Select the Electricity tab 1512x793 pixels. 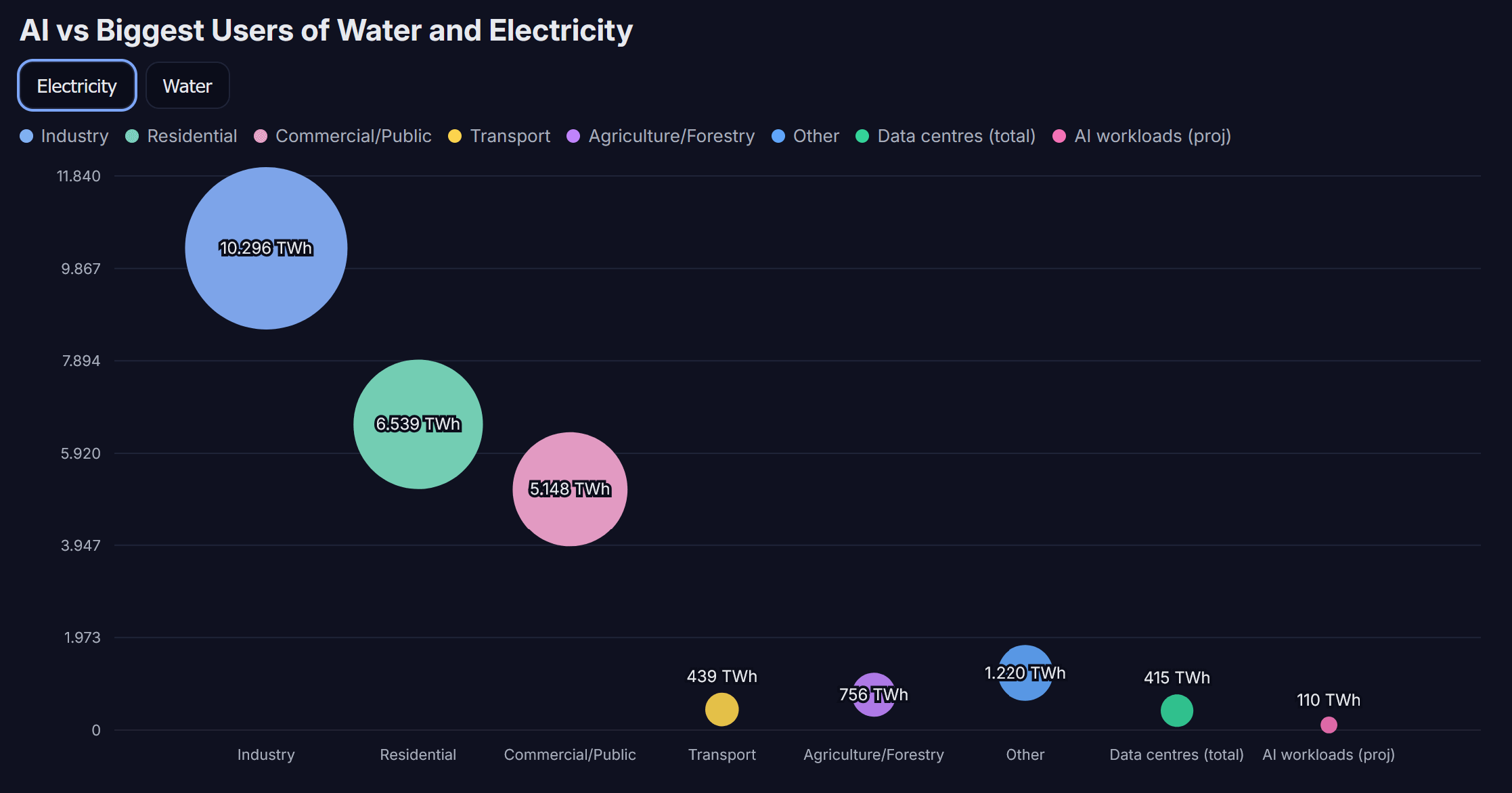(77, 86)
